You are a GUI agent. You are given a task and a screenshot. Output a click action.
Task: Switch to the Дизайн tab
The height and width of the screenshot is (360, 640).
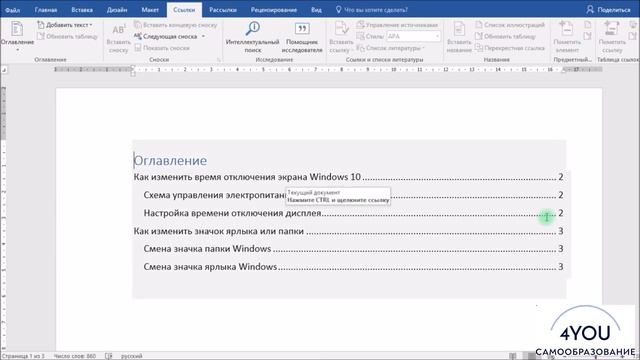point(117,10)
